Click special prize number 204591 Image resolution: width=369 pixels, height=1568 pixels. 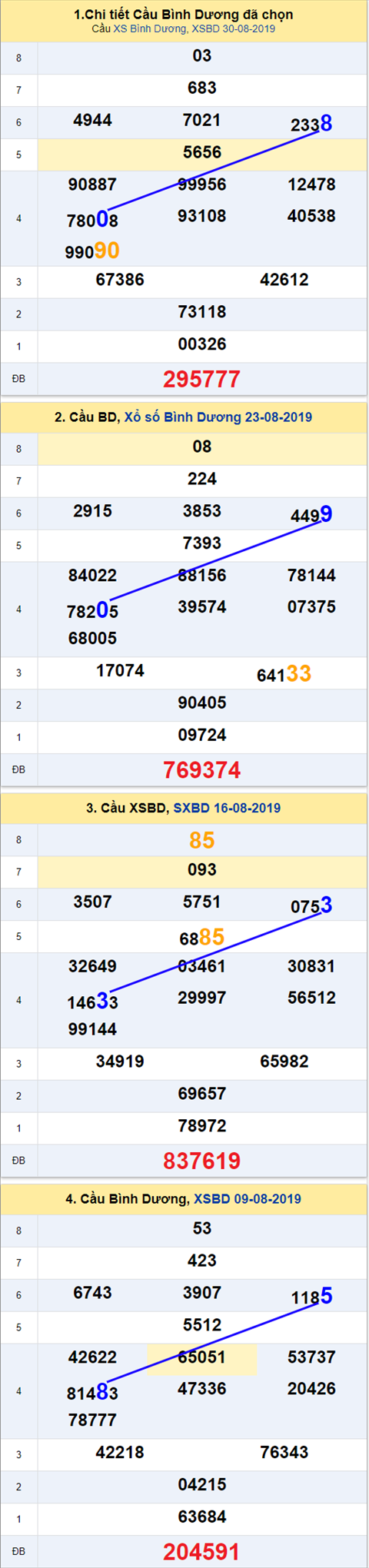[x=202, y=1550]
